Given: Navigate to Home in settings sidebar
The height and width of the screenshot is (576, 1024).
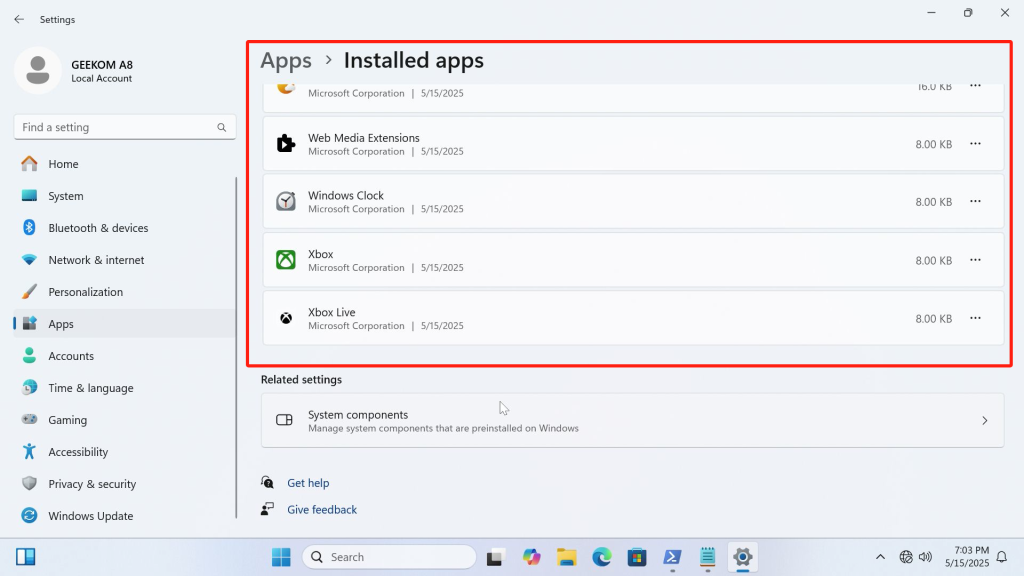Looking at the screenshot, I should click(x=124, y=164).
